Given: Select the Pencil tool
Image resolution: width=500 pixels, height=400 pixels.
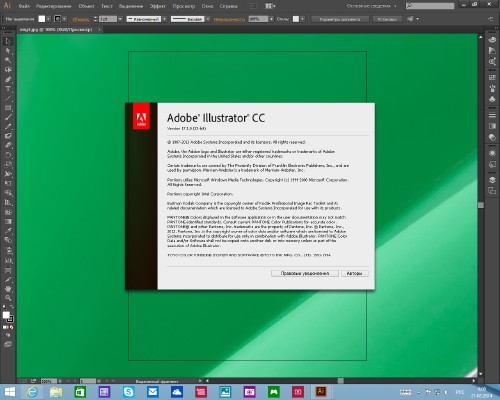Looking at the screenshot, I should coord(8,126).
